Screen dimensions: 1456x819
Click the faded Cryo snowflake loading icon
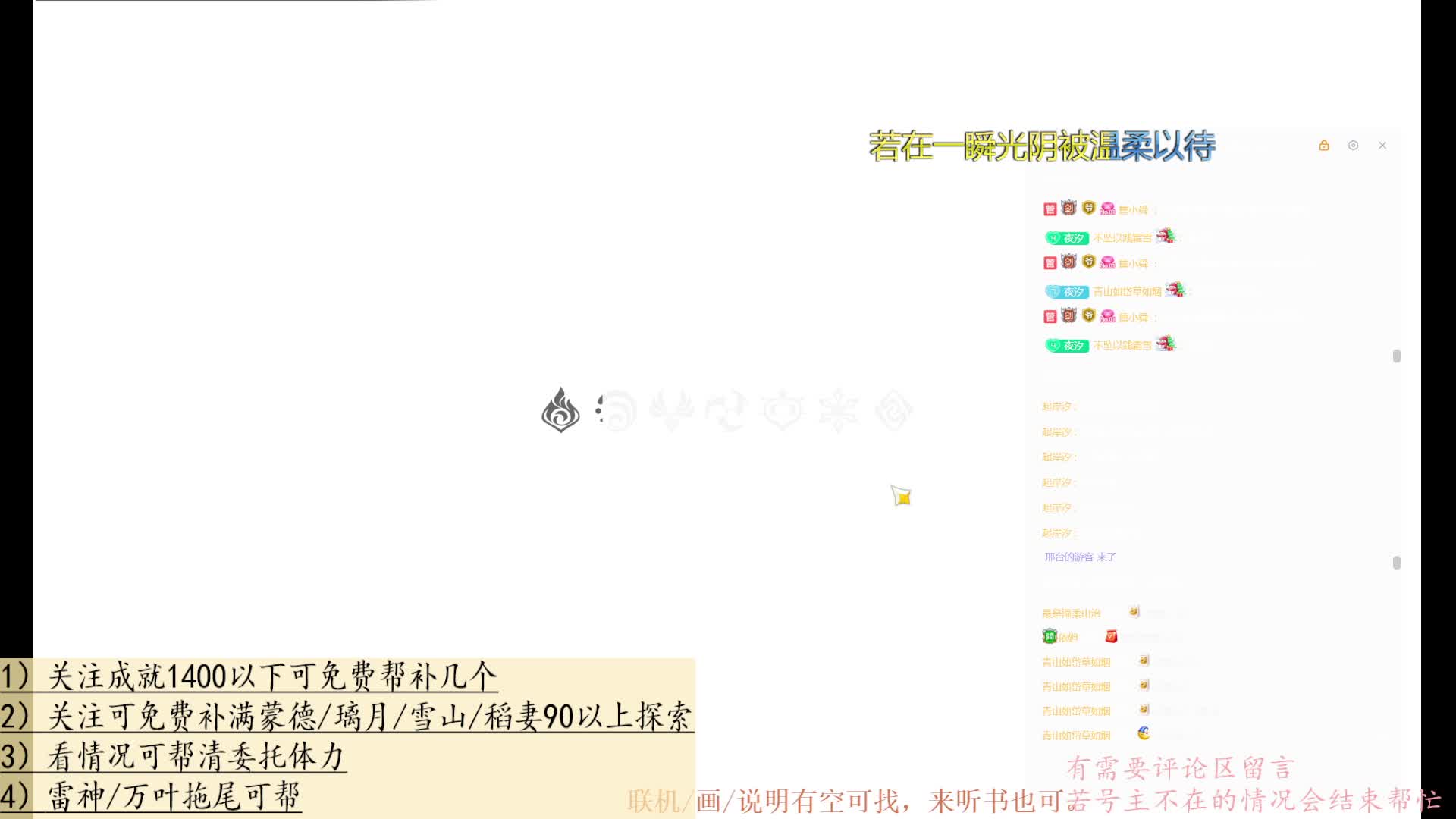(839, 410)
